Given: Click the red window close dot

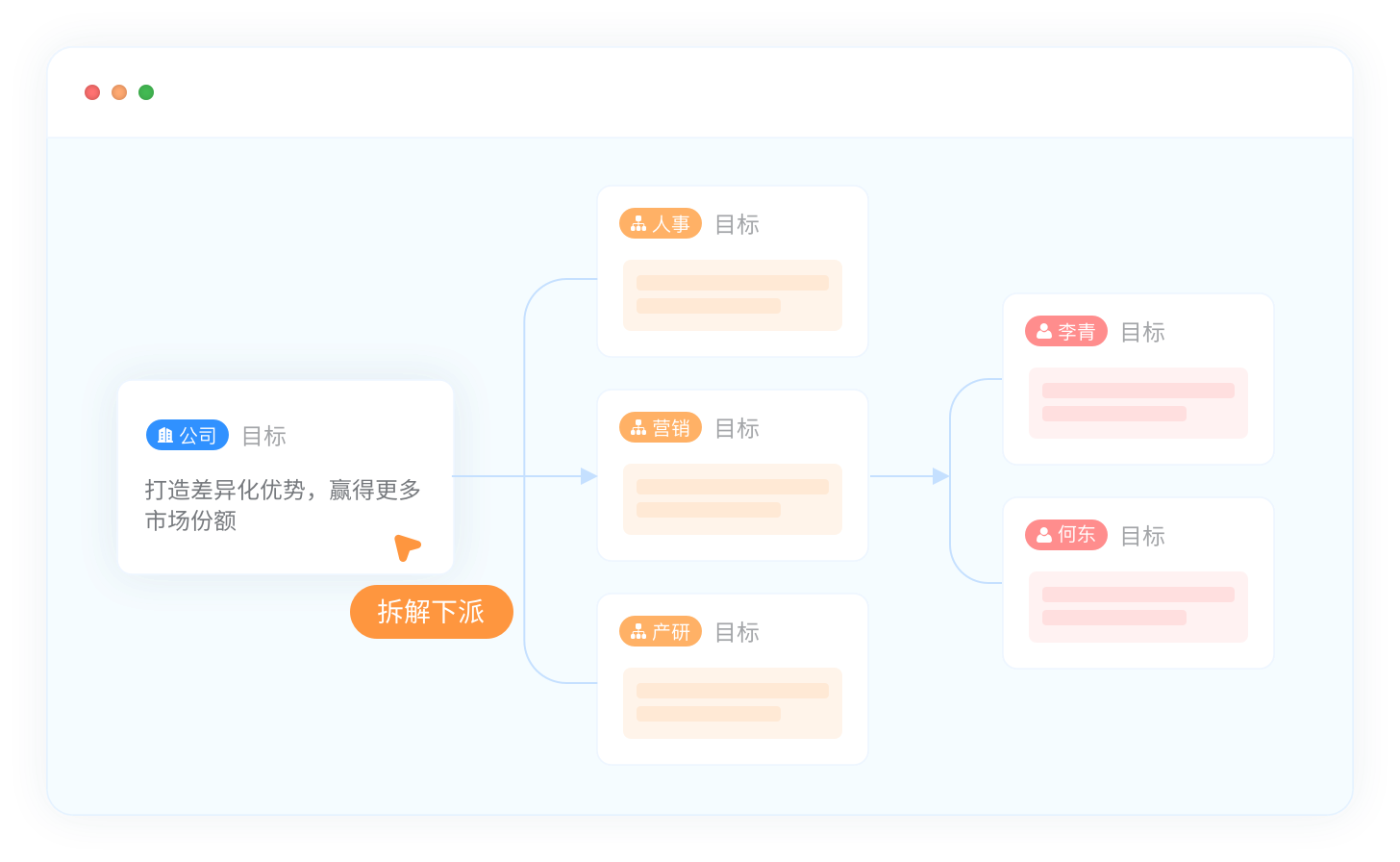Looking at the screenshot, I should click(92, 92).
